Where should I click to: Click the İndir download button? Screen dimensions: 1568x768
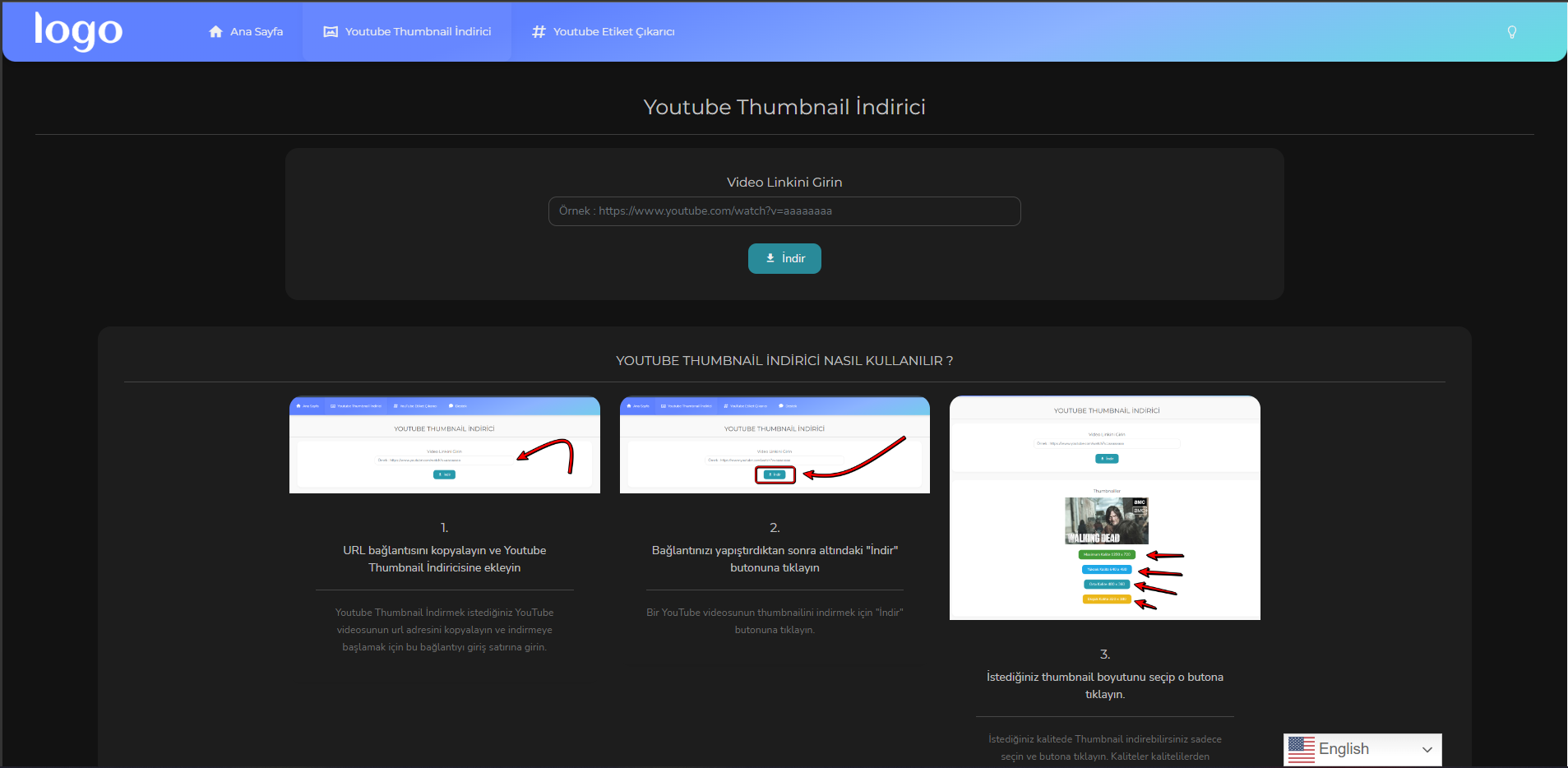click(x=784, y=258)
